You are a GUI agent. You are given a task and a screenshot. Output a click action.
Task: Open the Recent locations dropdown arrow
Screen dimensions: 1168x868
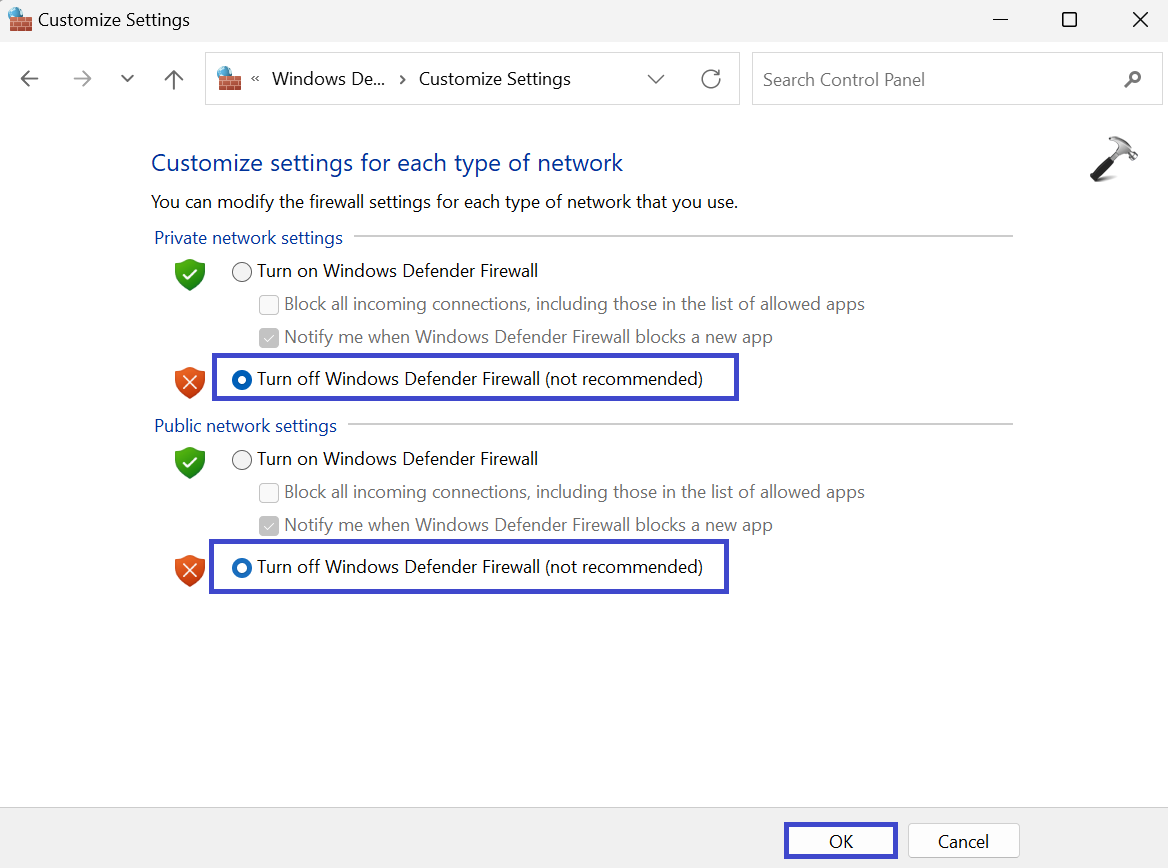[x=127, y=79]
